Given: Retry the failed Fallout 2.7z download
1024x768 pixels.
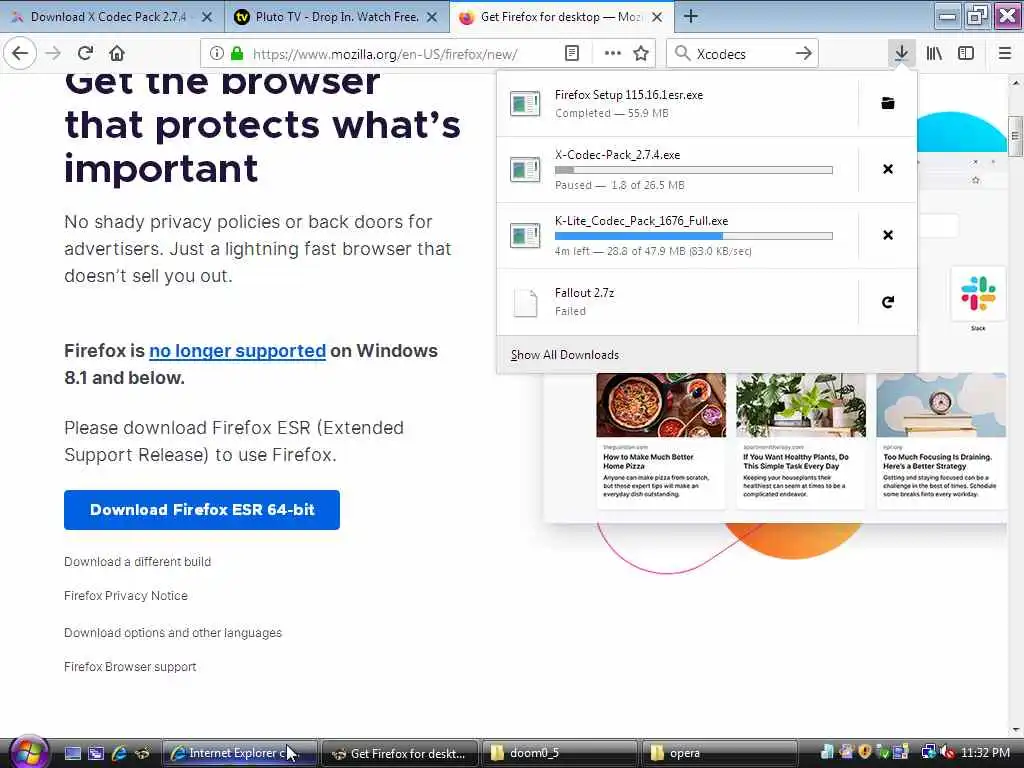Looking at the screenshot, I should (888, 302).
